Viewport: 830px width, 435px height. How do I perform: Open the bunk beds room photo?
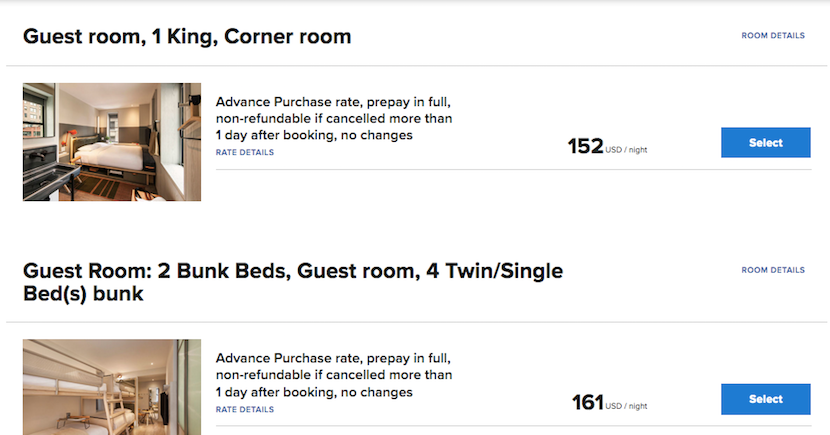point(112,388)
